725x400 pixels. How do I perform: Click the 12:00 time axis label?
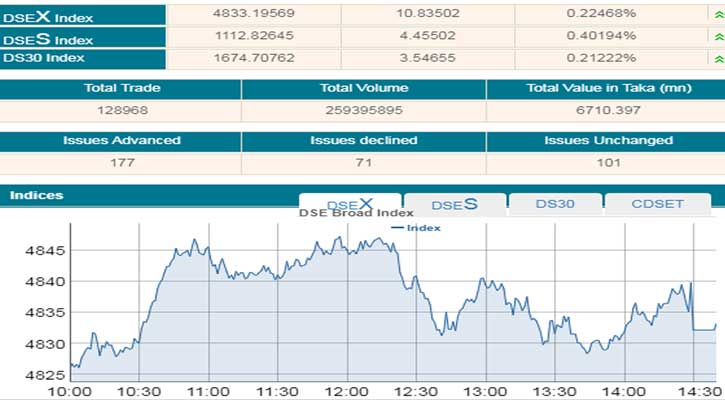[x=355, y=391]
